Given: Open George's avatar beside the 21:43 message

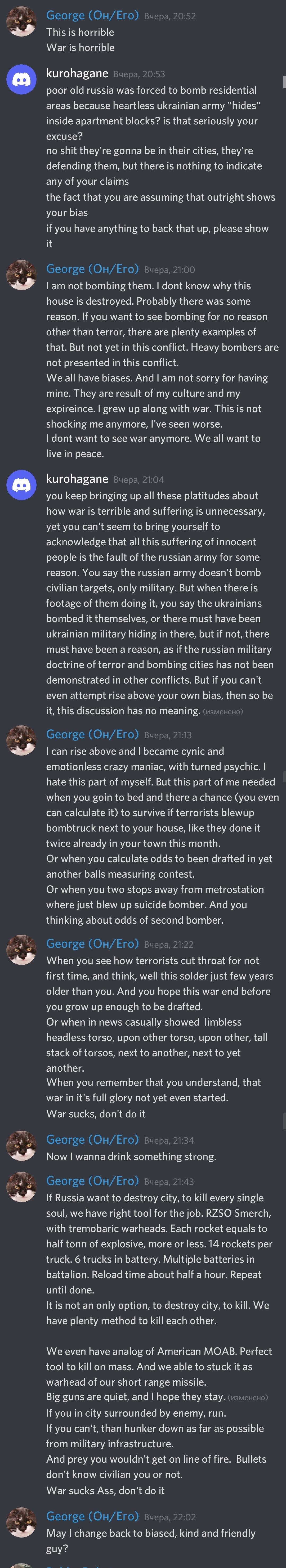Looking at the screenshot, I should (x=21, y=1187).
